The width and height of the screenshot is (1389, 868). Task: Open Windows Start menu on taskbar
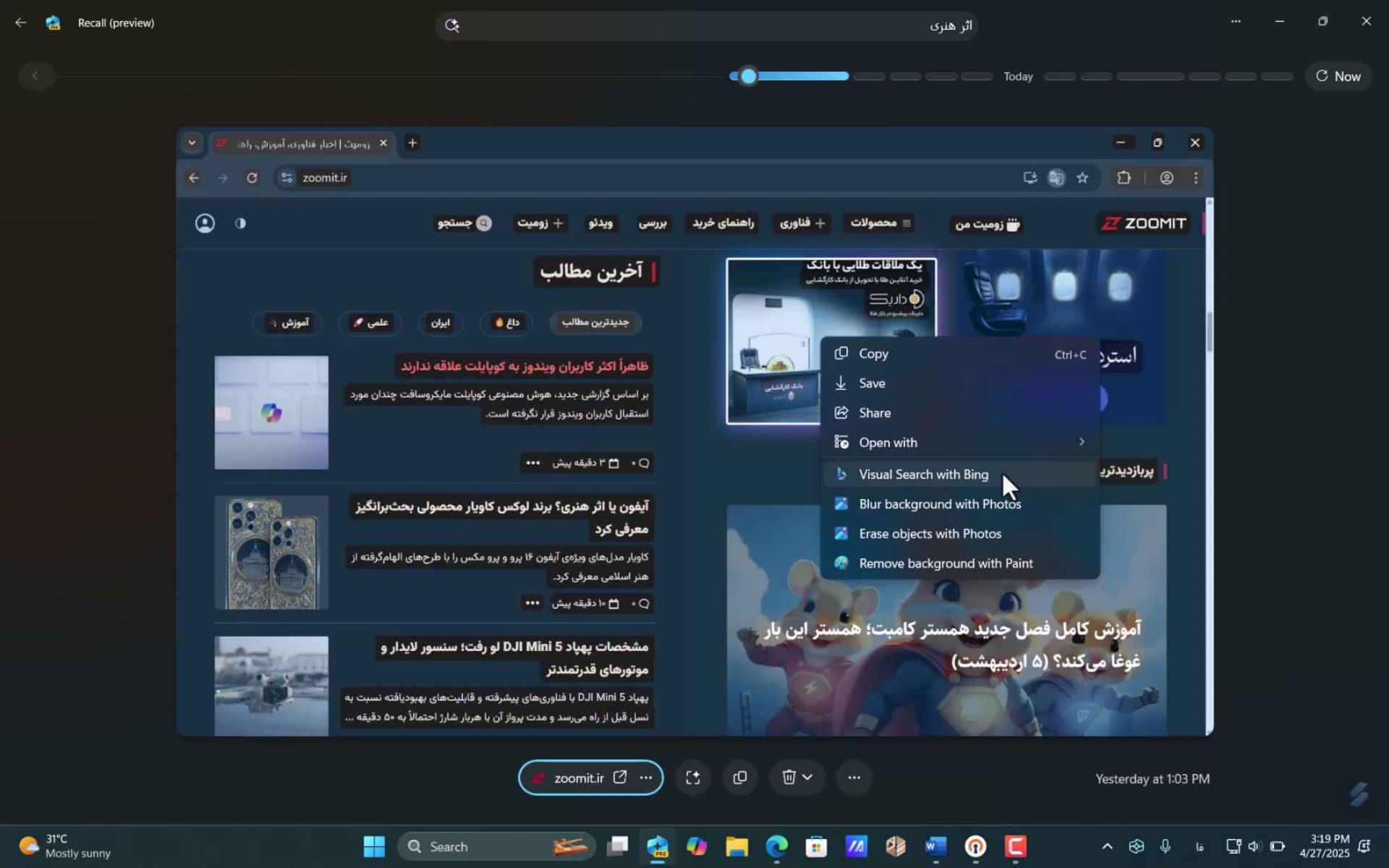tap(374, 846)
